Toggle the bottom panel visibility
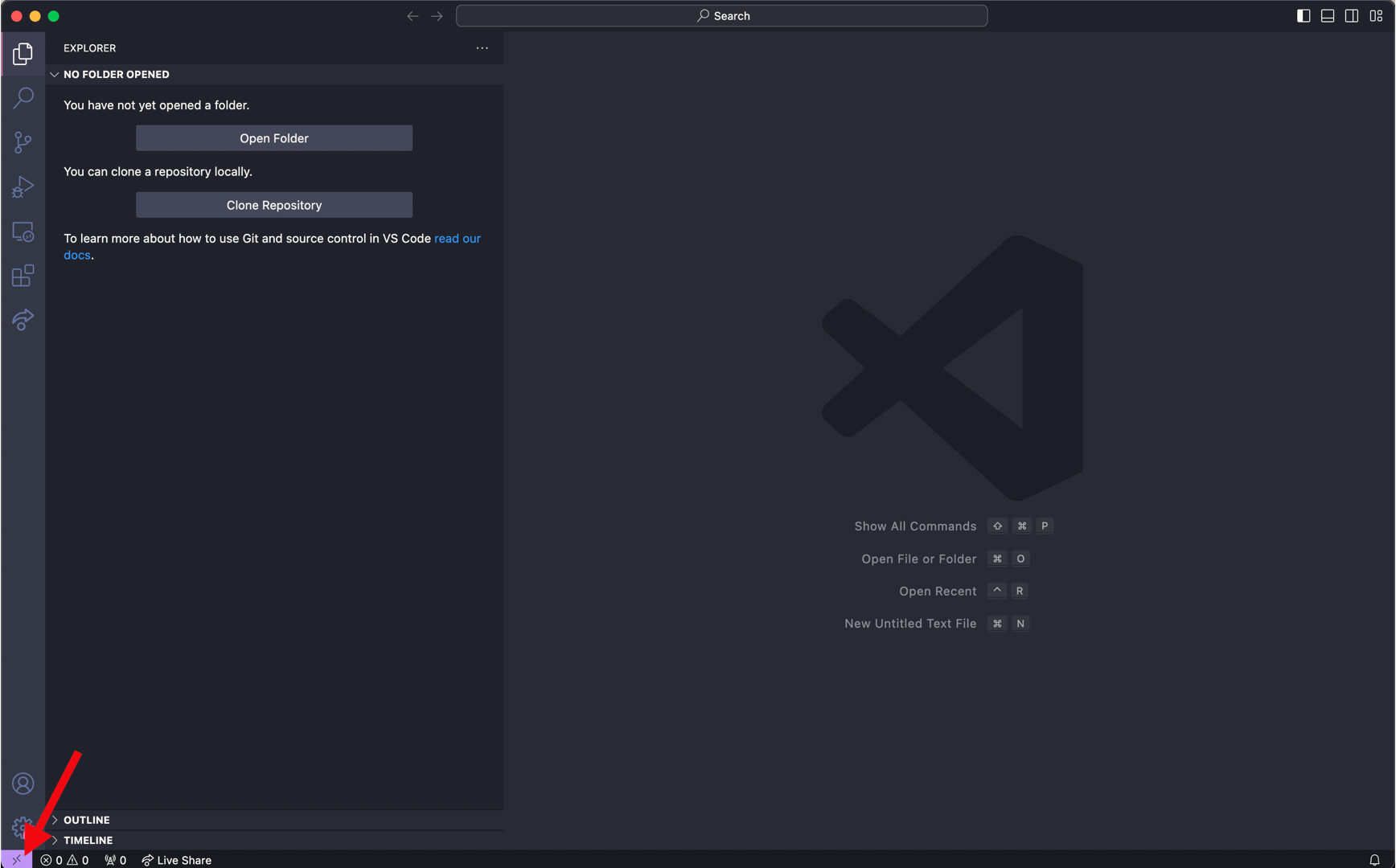1396x868 pixels. click(x=1328, y=16)
